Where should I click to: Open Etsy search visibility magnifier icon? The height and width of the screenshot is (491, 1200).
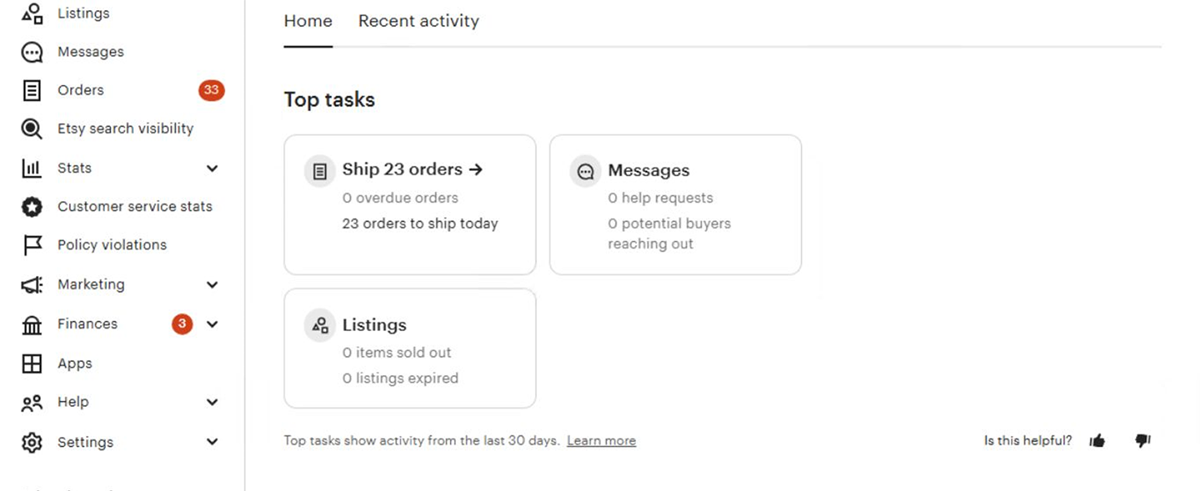tap(32, 129)
